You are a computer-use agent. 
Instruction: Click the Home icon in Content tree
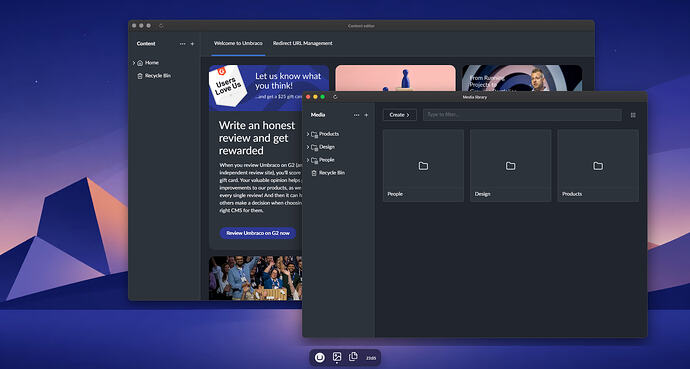140,63
